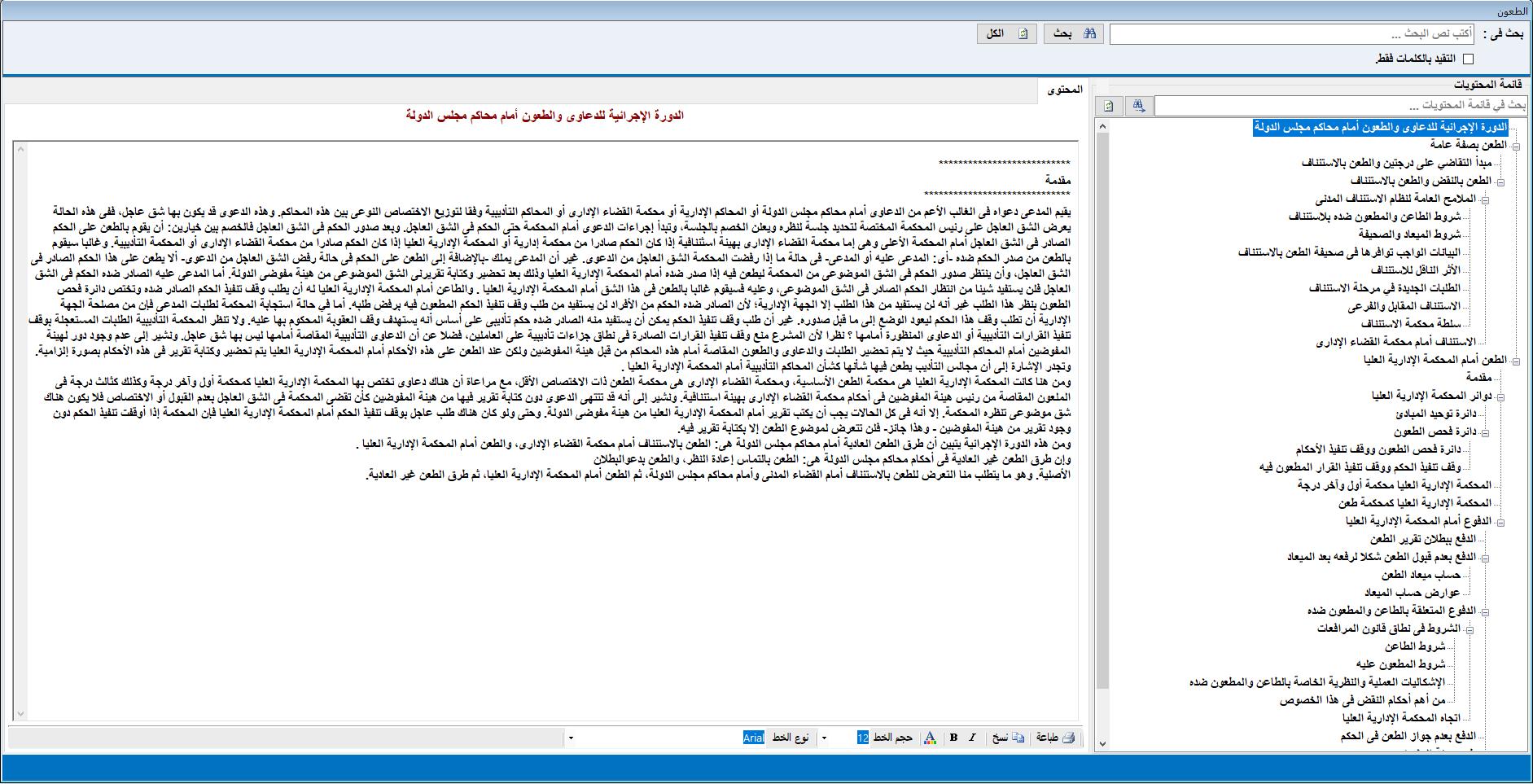Open the font type (نوع الخط) dropdown arrow

click(x=571, y=738)
